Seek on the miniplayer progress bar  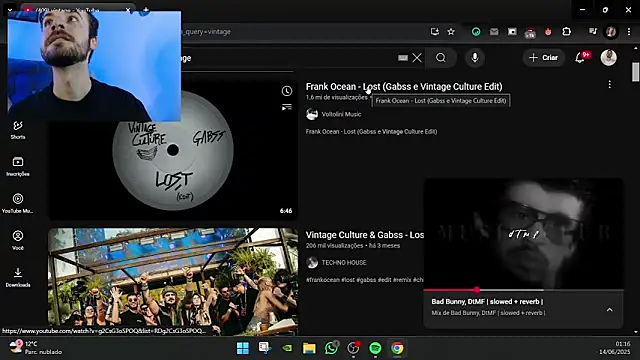click(523, 290)
